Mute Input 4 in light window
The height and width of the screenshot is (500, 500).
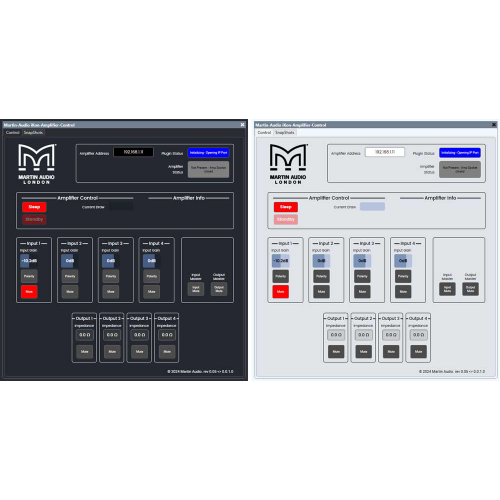[x=403, y=292]
